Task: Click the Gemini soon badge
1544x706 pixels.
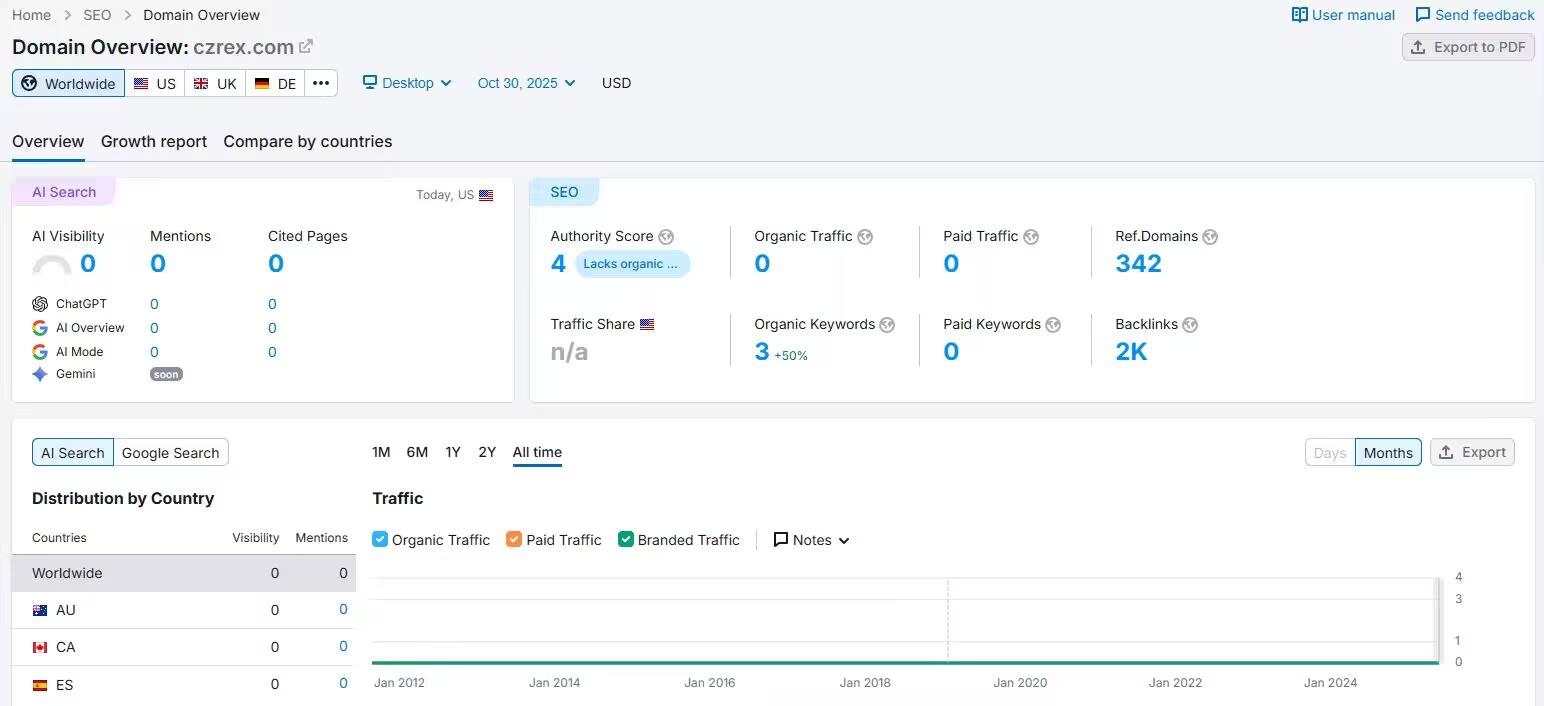Action: click(166, 374)
